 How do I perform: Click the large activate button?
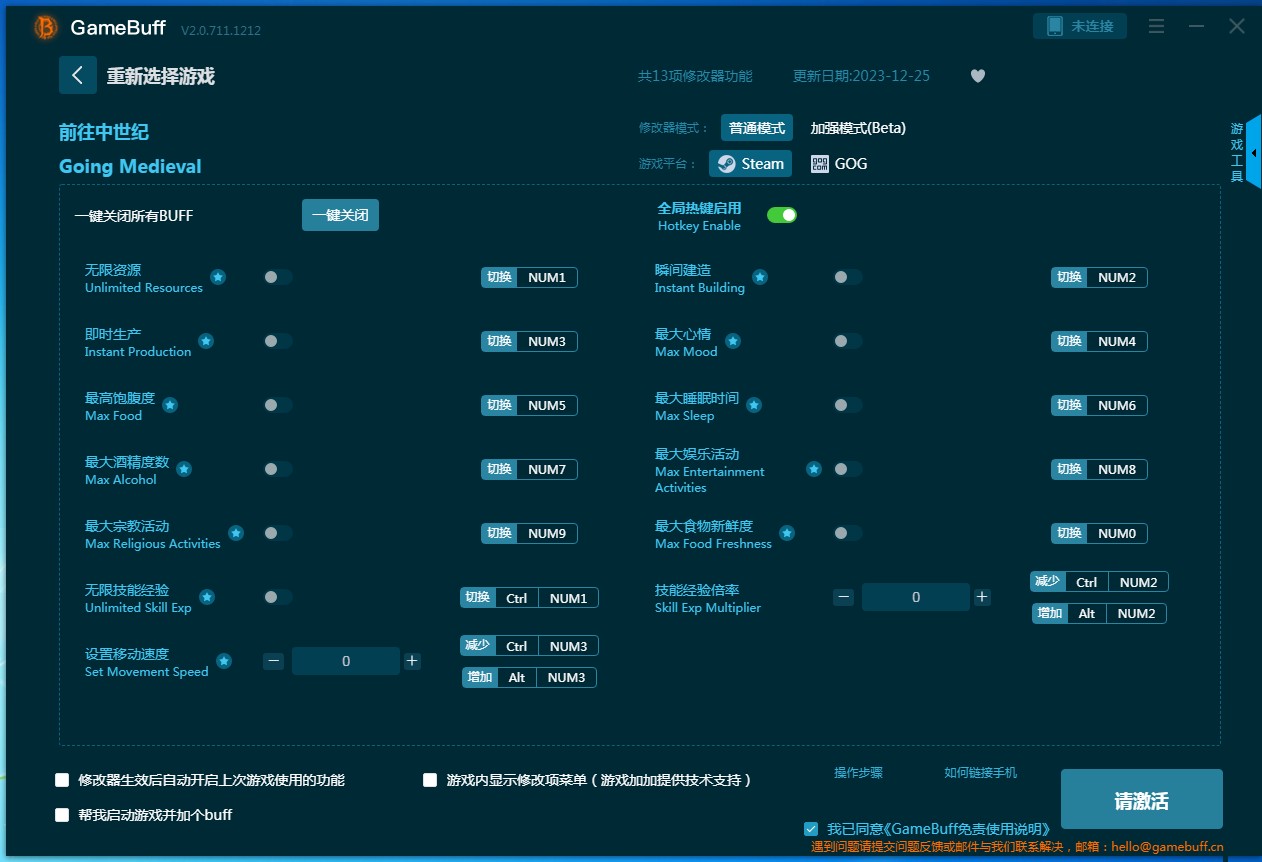[x=1141, y=800]
